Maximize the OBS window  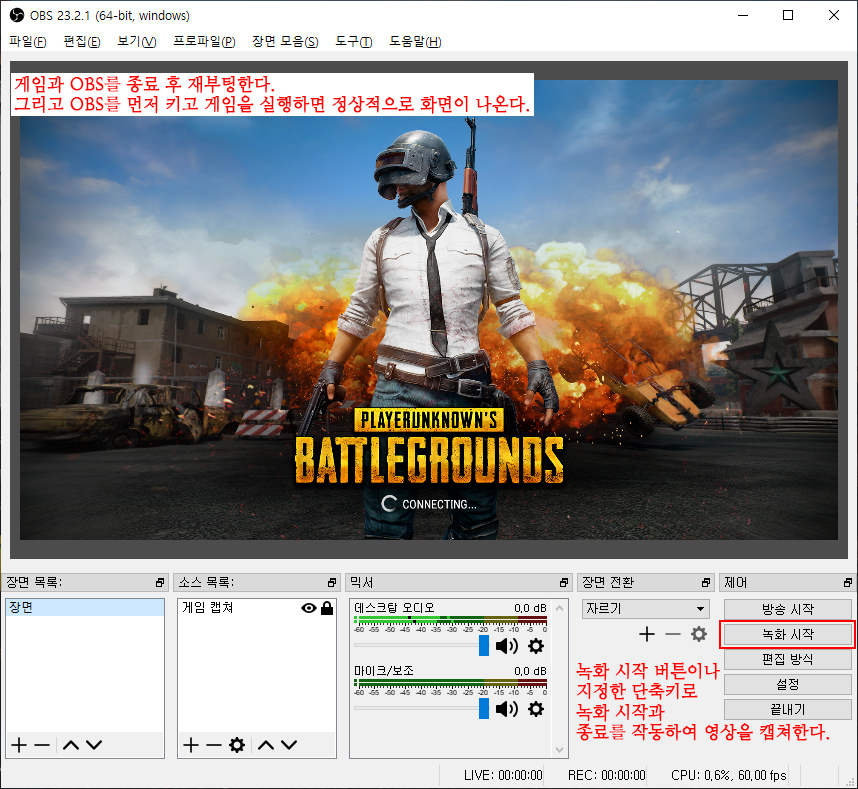pos(788,15)
